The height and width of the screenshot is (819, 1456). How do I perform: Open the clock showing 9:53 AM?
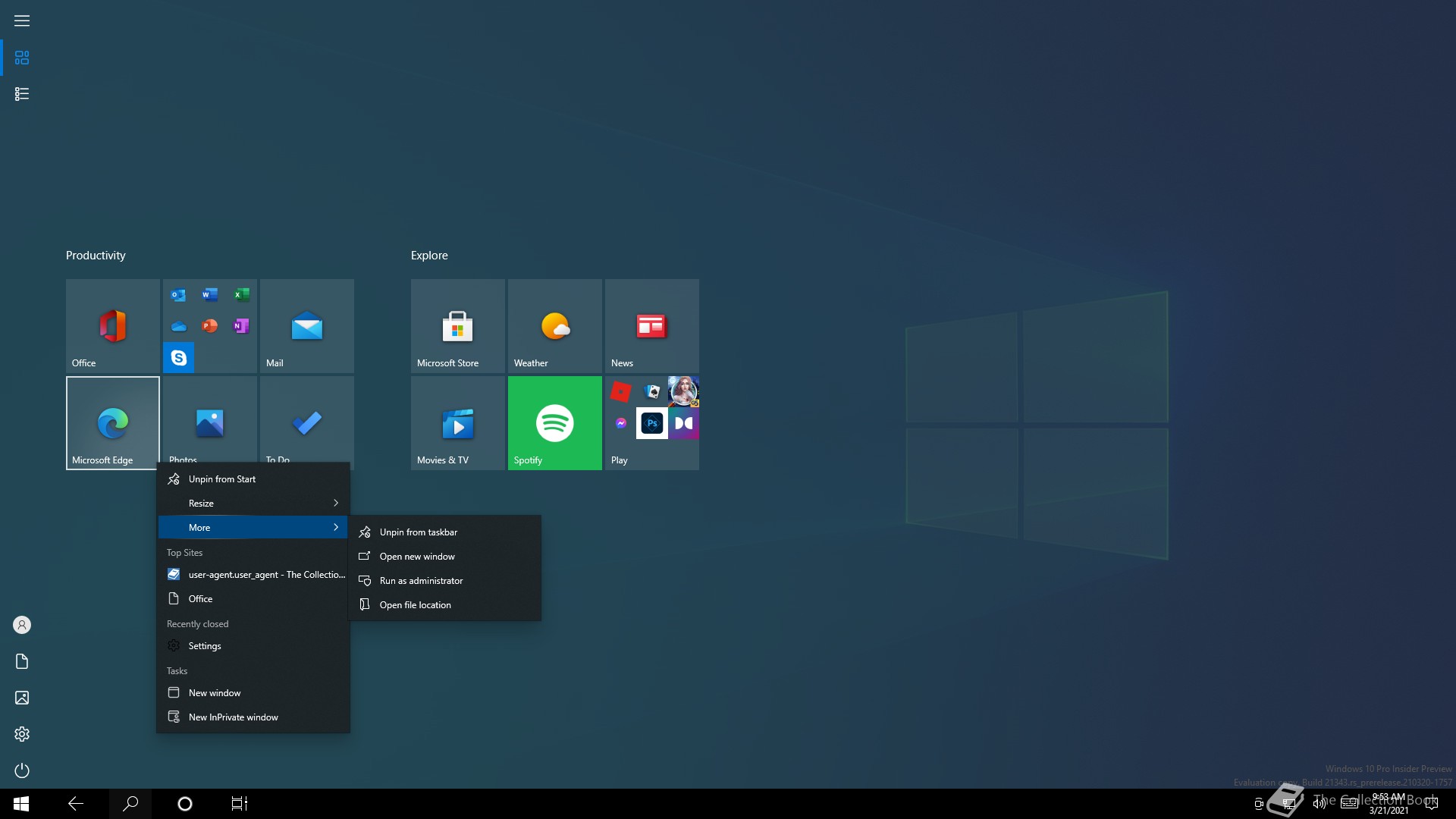click(1389, 804)
